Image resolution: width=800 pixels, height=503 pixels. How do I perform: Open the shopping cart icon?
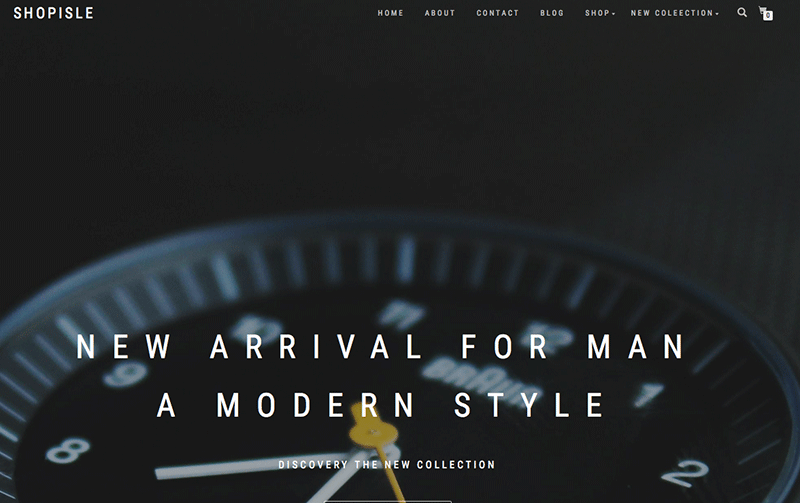click(765, 13)
